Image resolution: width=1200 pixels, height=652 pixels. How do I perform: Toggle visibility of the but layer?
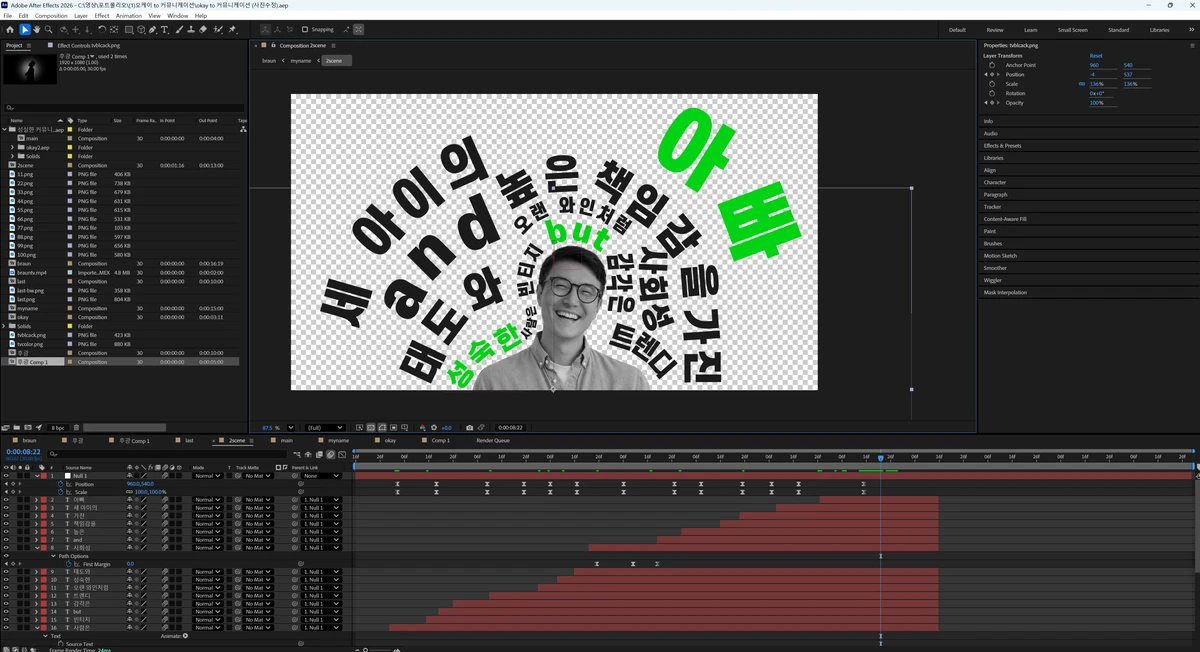6,612
